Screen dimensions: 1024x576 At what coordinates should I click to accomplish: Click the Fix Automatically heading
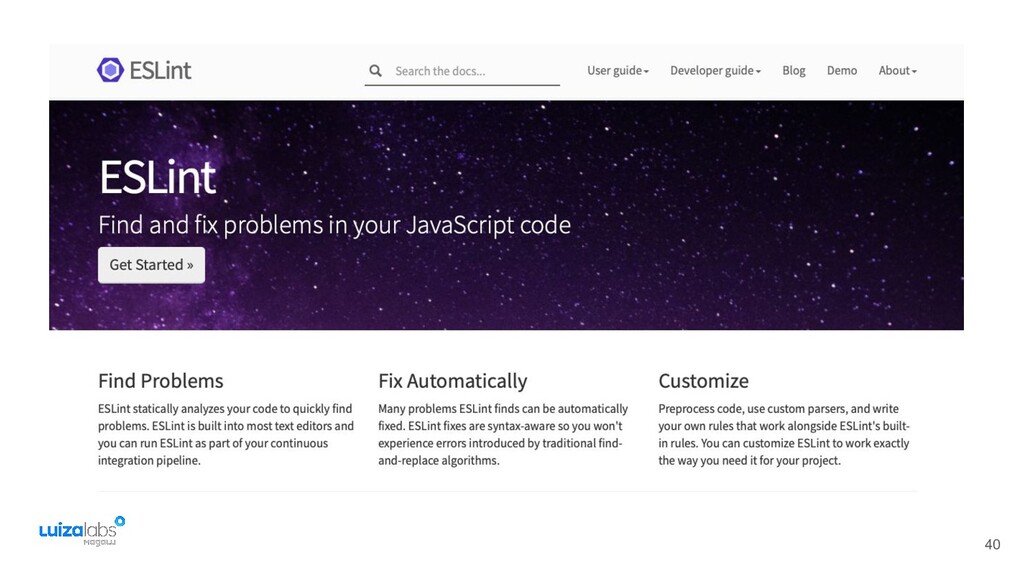pyautogui.click(x=453, y=381)
